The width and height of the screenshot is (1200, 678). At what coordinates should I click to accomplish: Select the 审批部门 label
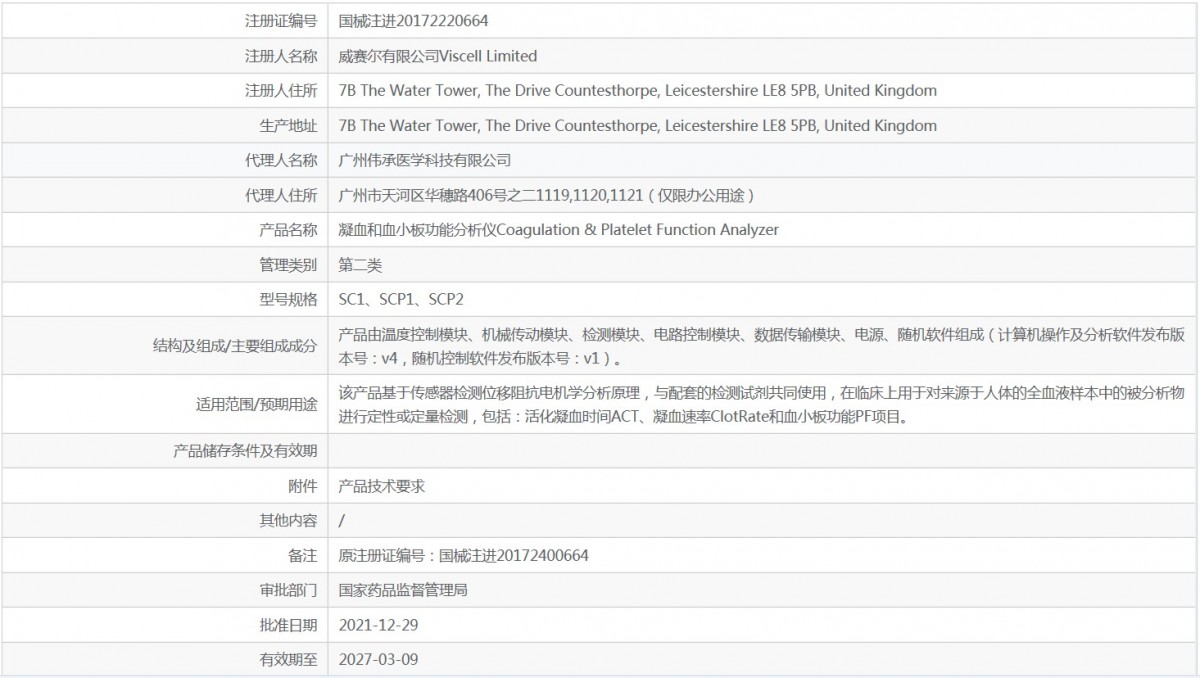pyautogui.click(x=288, y=590)
